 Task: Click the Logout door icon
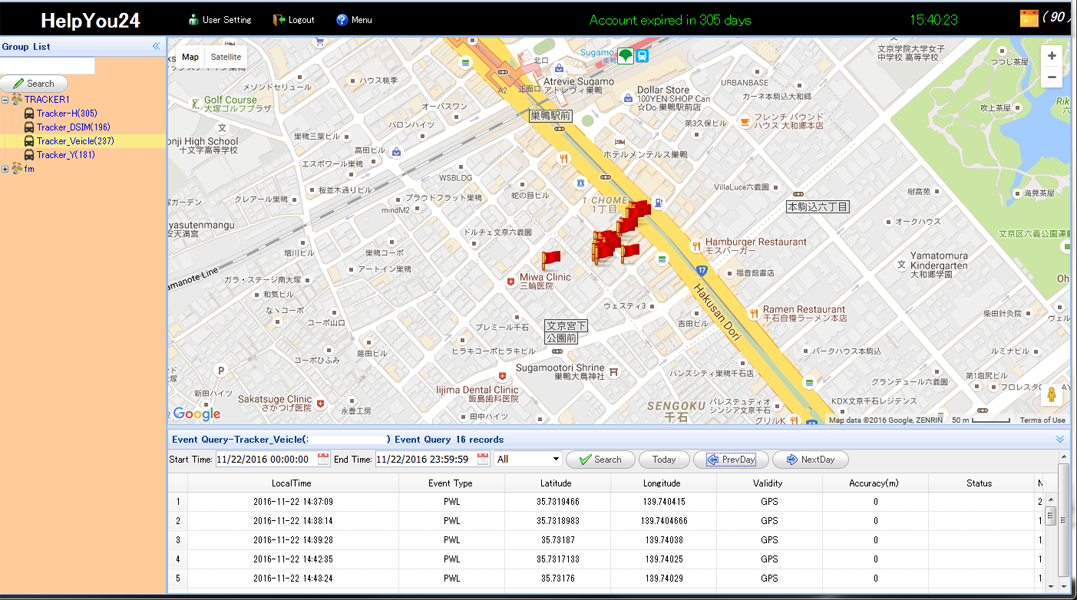(279, 20)
